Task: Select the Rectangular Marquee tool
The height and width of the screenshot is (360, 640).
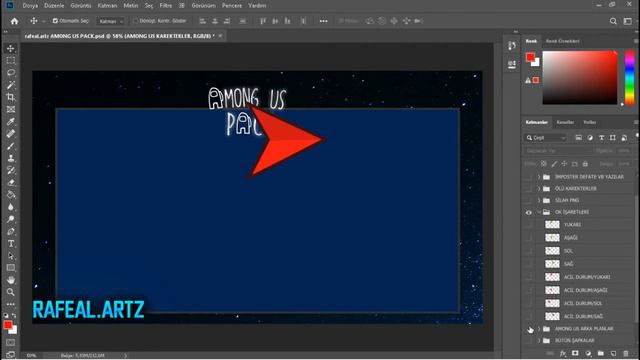Action: pyautogui.click(x=11, y=60)
